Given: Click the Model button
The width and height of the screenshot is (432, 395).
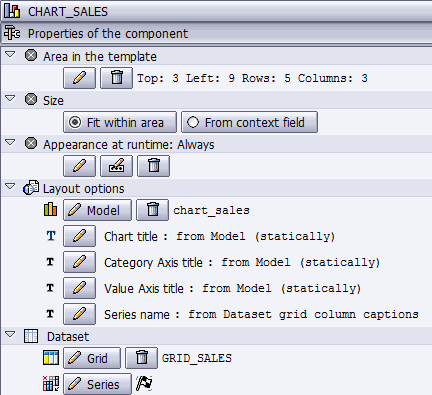Looking at the screenshot, I should click(x=97, y=210).
